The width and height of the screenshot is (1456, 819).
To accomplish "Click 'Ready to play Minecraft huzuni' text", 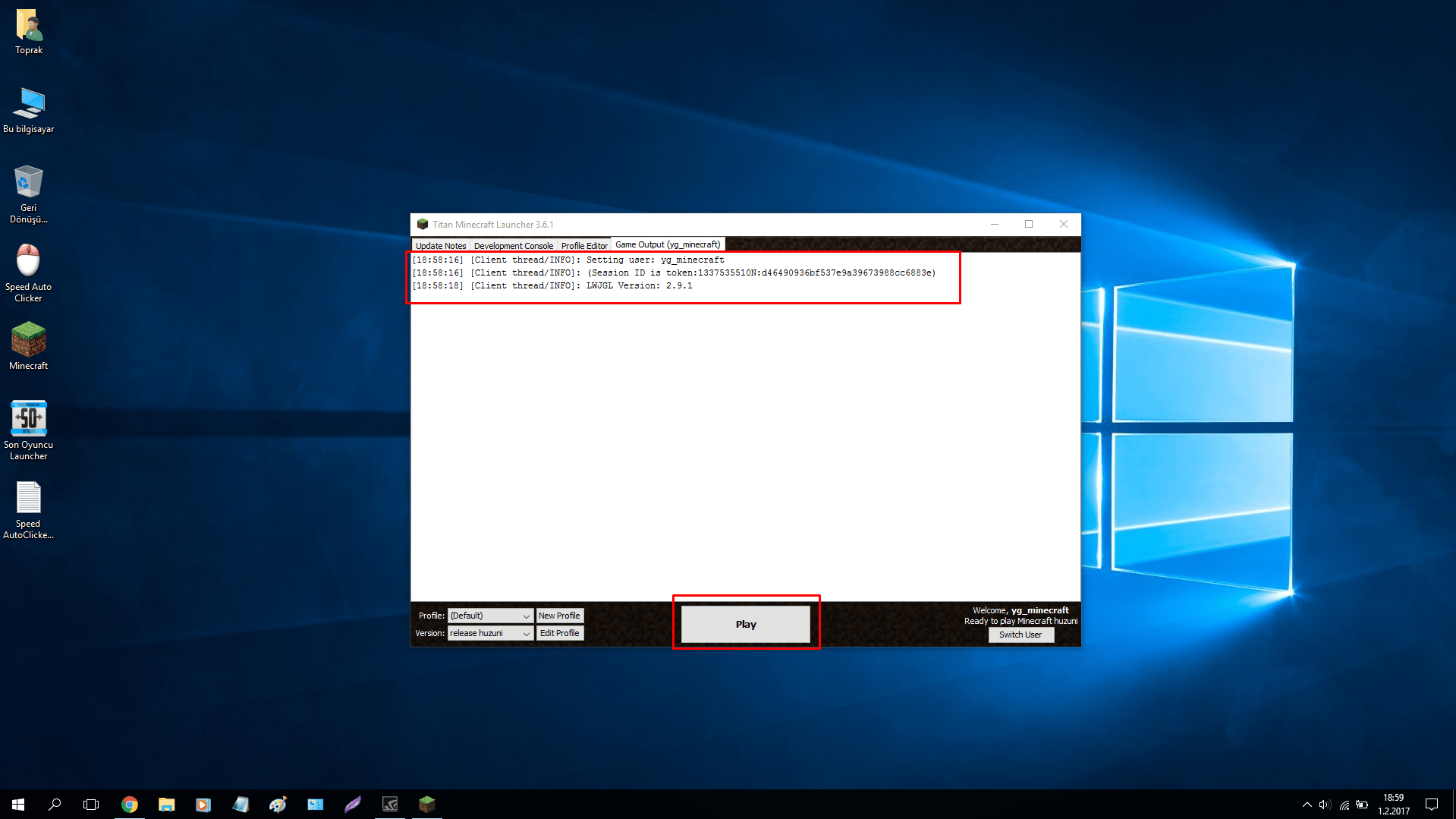I will click(1020, 621).
